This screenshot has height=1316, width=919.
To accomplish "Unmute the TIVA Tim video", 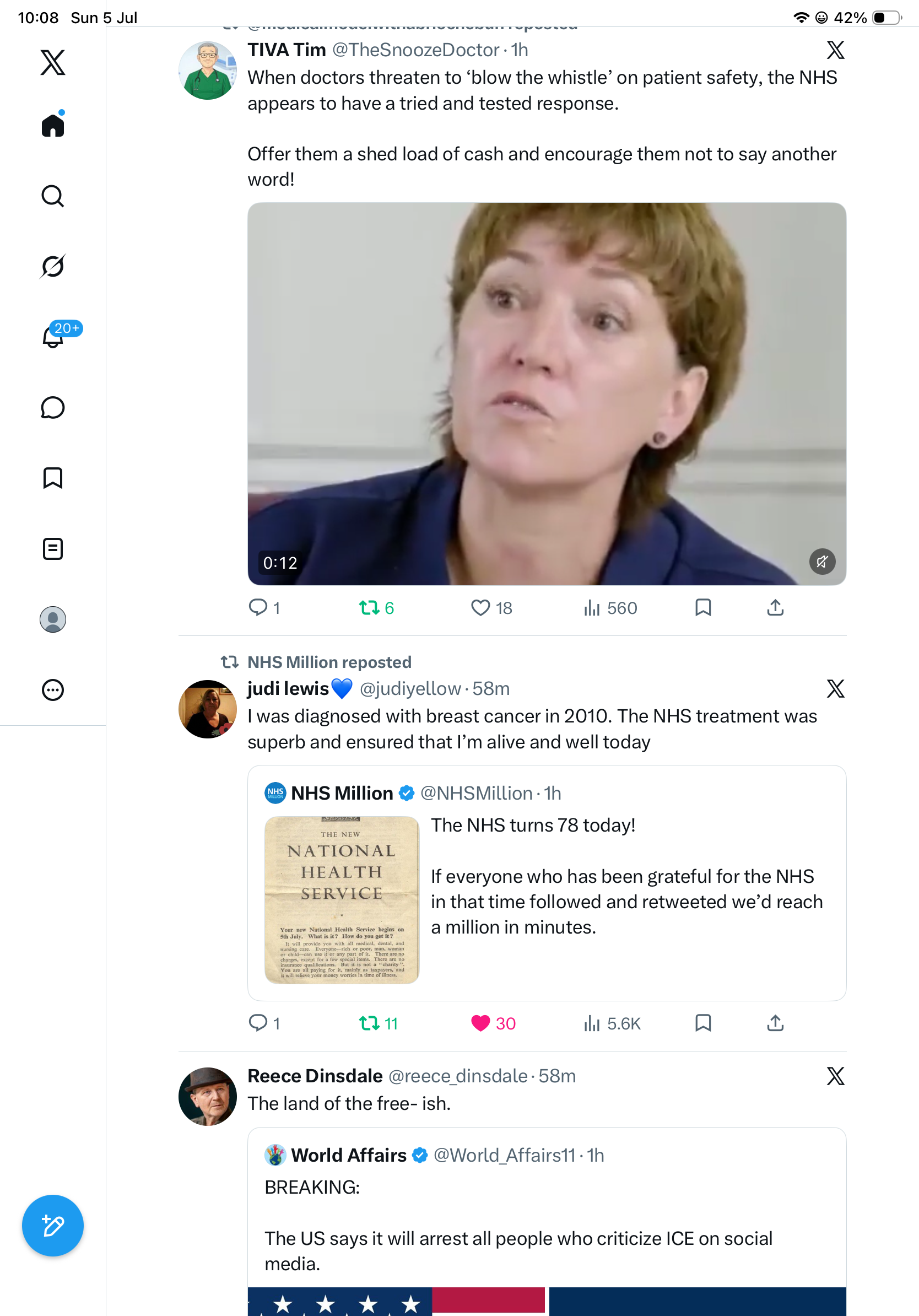I will (822, 562).
